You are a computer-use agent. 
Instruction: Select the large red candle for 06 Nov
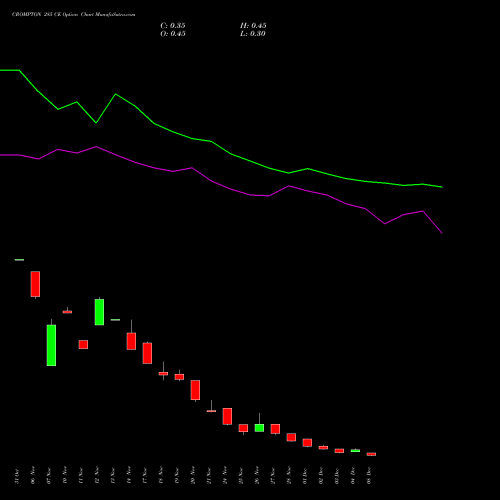(35, 284)
